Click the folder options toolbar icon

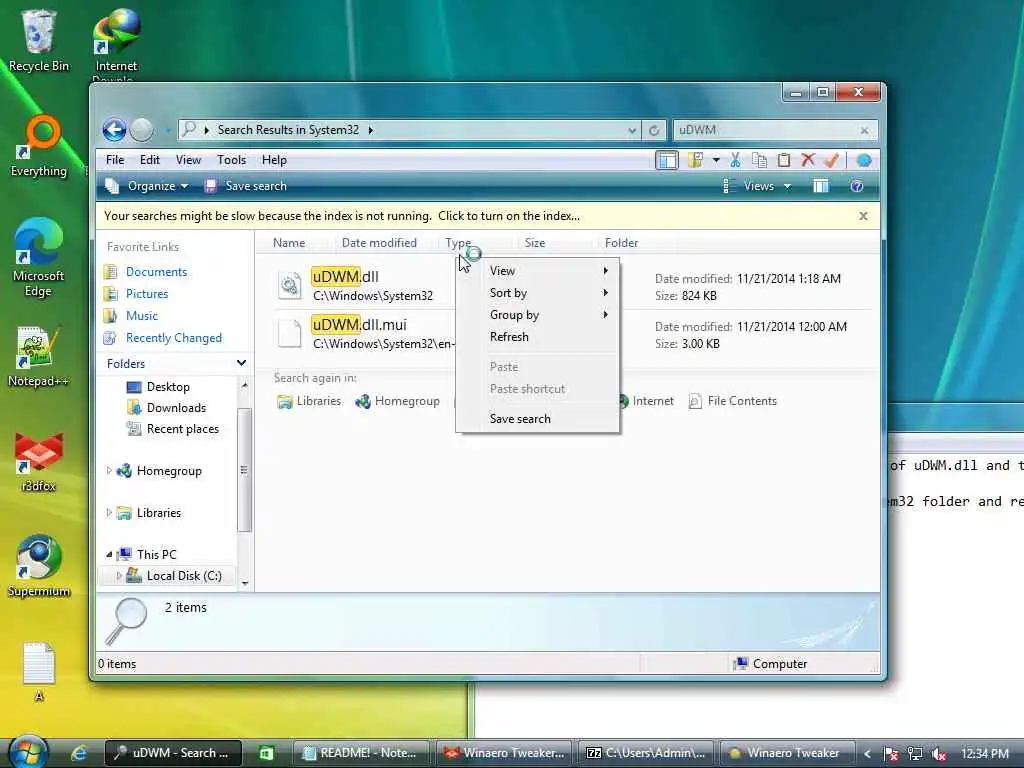[695, 160]
